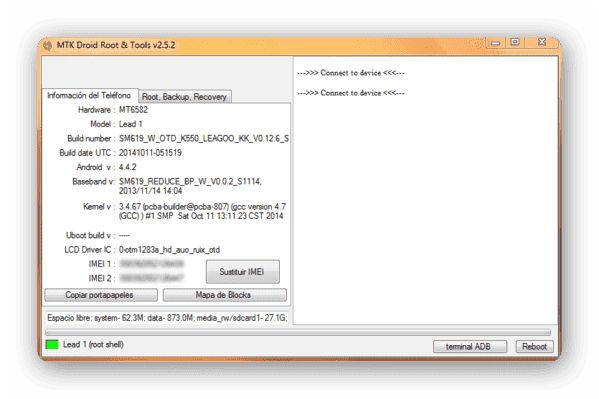Click Kernel version 3.4.67 text
This screenshot has width=599, height=399.
pyautogui.click(x=202, y=211)
